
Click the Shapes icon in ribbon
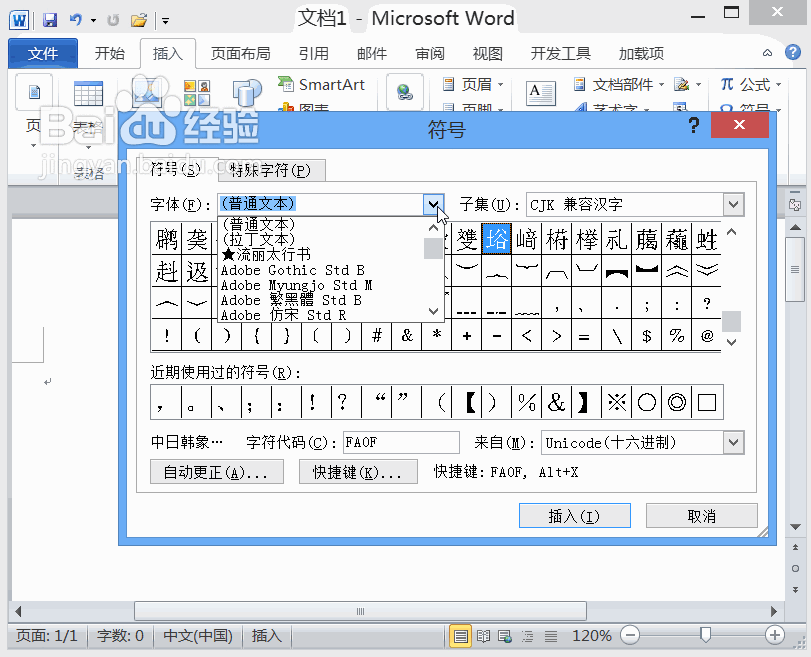point(246,93)
